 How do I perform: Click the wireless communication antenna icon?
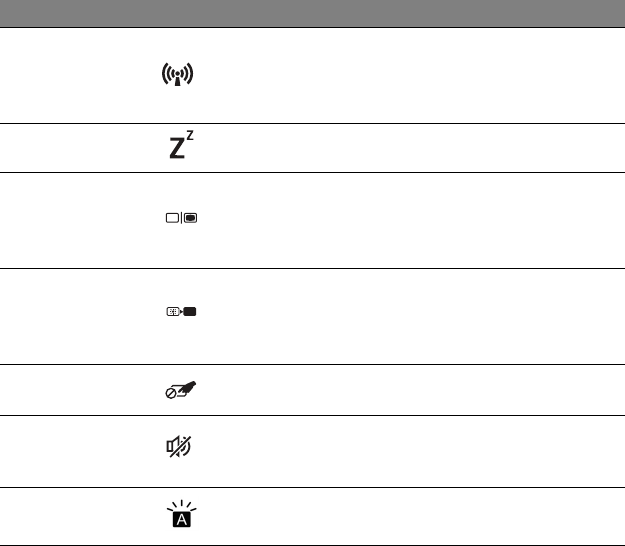pyautogui.click(x=177, y=75)
